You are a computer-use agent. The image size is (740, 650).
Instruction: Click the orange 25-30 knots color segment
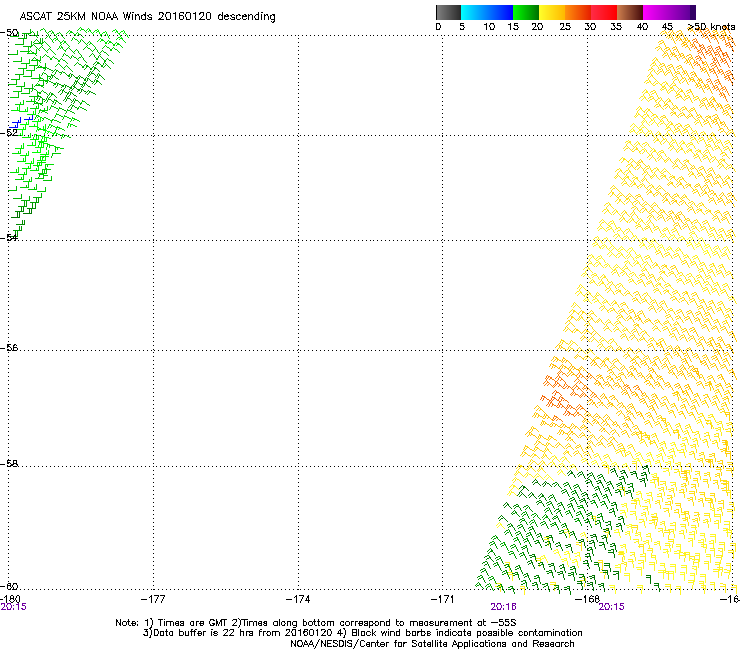pyautogui.click(x=578, y=12)
